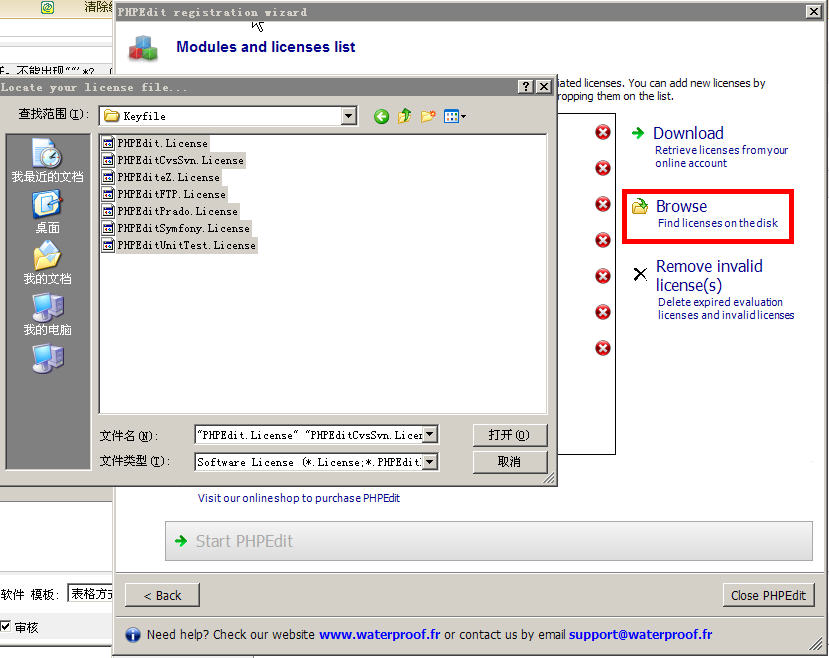Image resolution: width=829 pixels, height=658 pixels.
Task: Expand the file type Software License dropdown
Action: (x=430, y=462)
